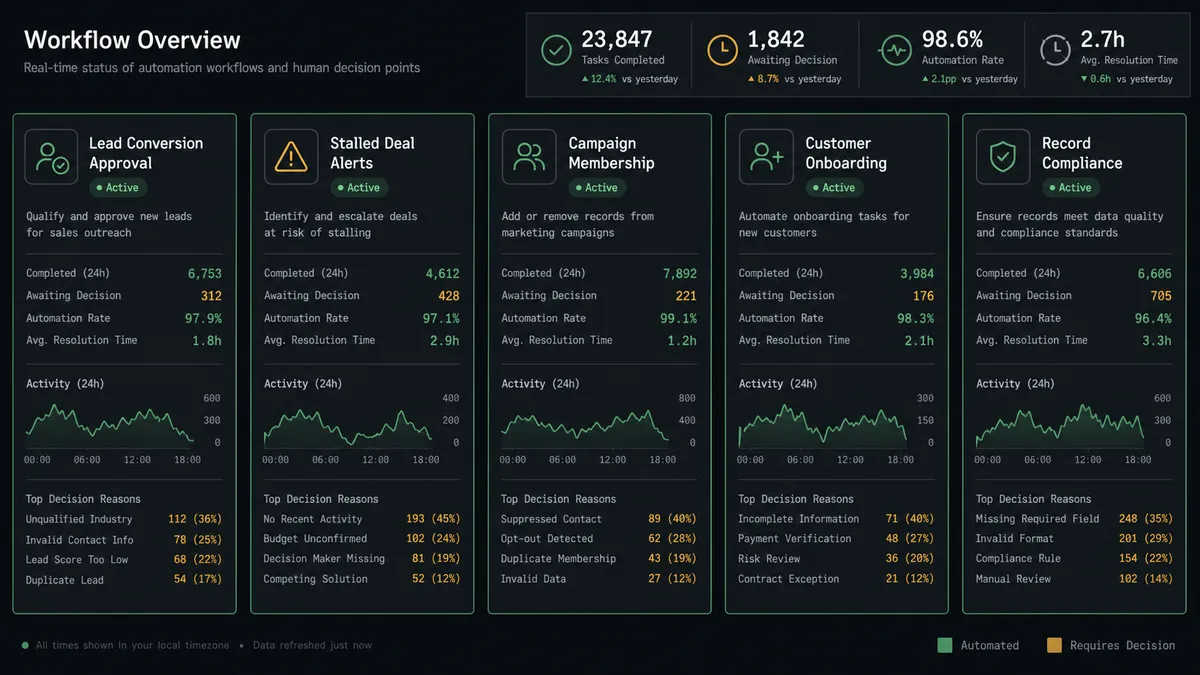The height and width of the screenshot is (675, 1200).
Task: Open the Record Compliance card title
Action: 1082,153
